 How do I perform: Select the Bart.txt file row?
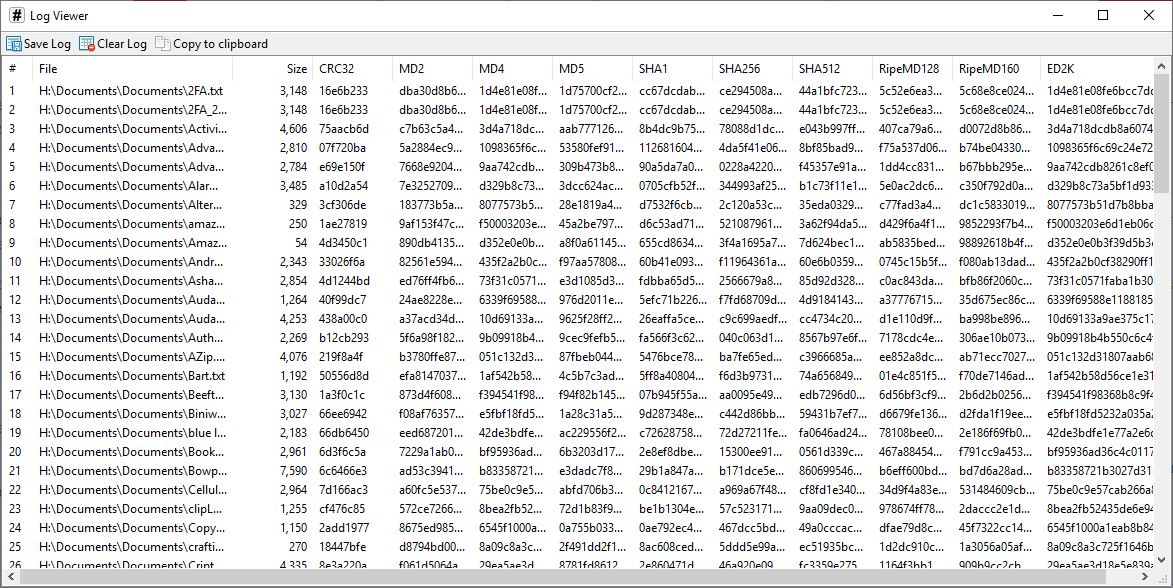[131, 376]
